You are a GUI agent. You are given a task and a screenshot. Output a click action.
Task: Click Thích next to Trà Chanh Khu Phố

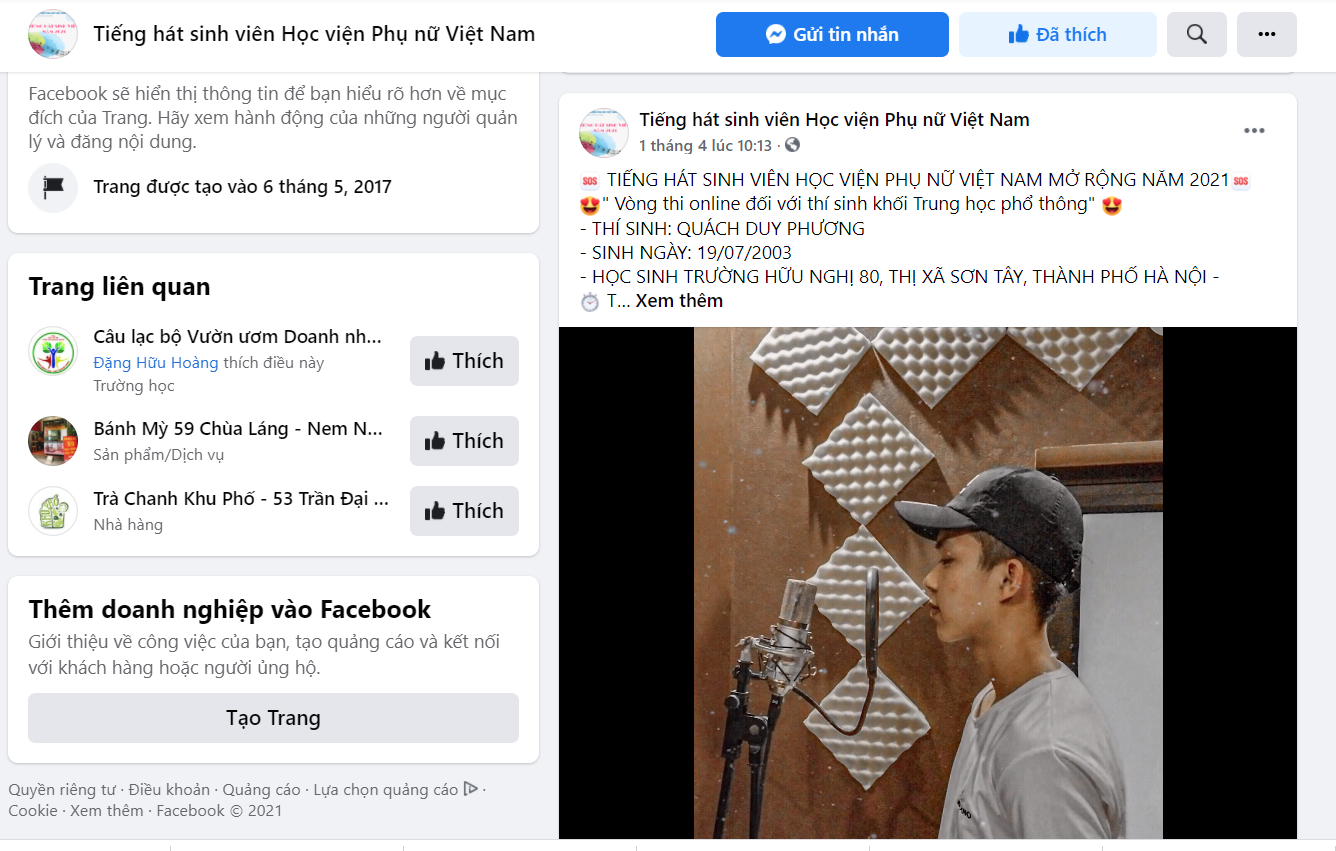464,511
